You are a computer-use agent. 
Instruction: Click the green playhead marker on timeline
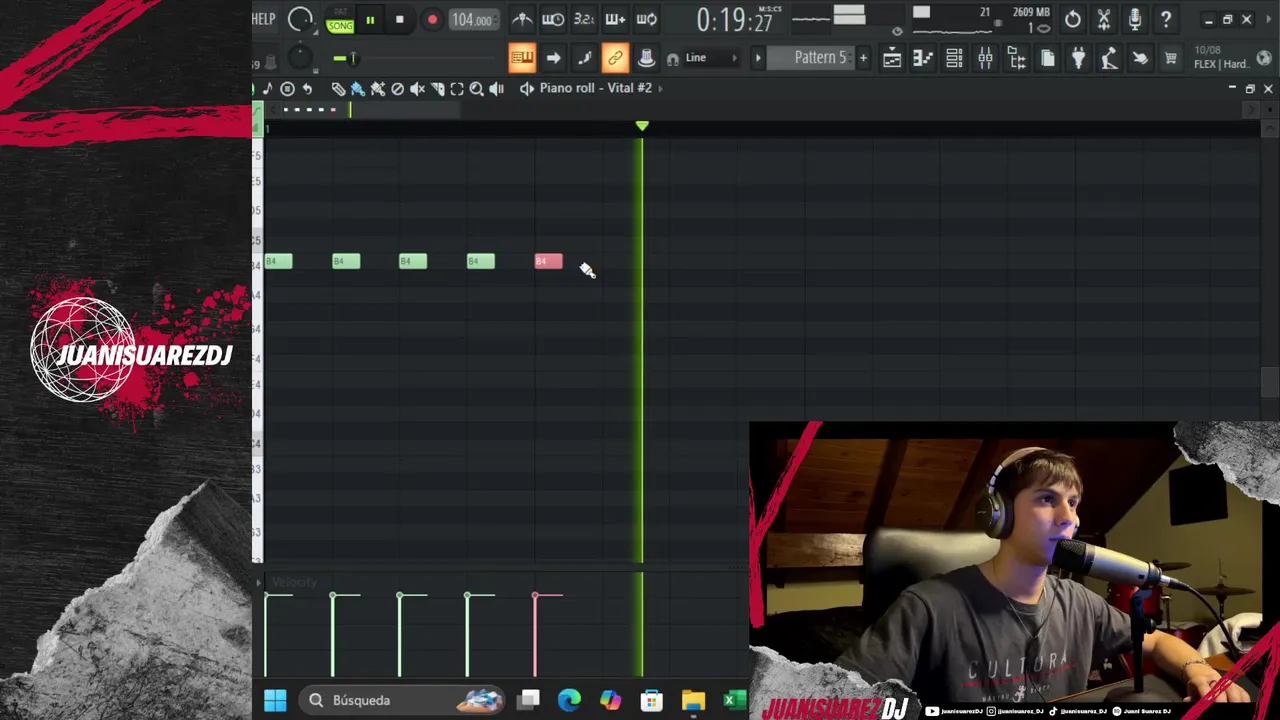coord(642,126)
